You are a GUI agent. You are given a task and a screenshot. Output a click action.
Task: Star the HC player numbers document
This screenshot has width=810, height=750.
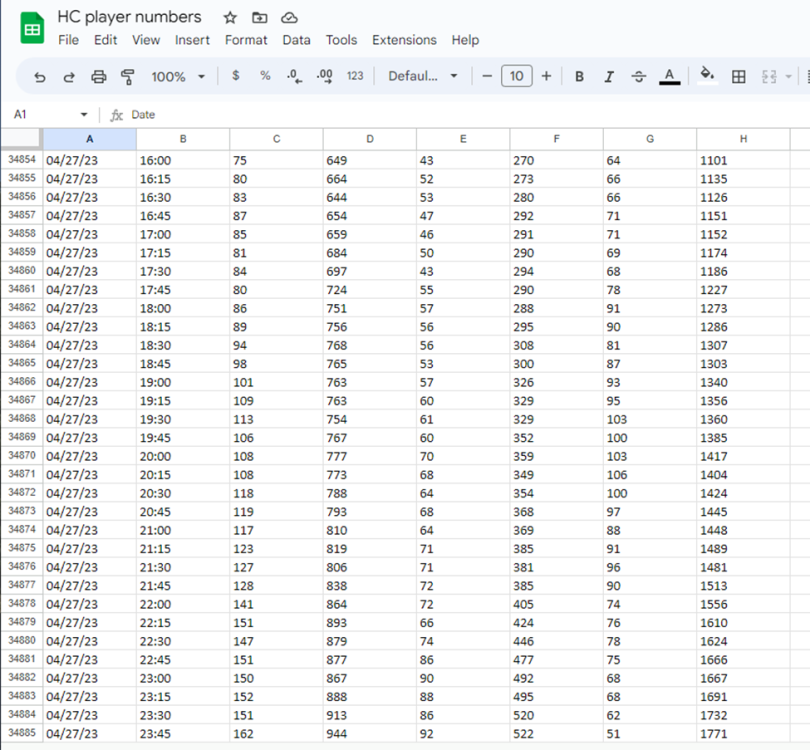[x=230, y=18]
